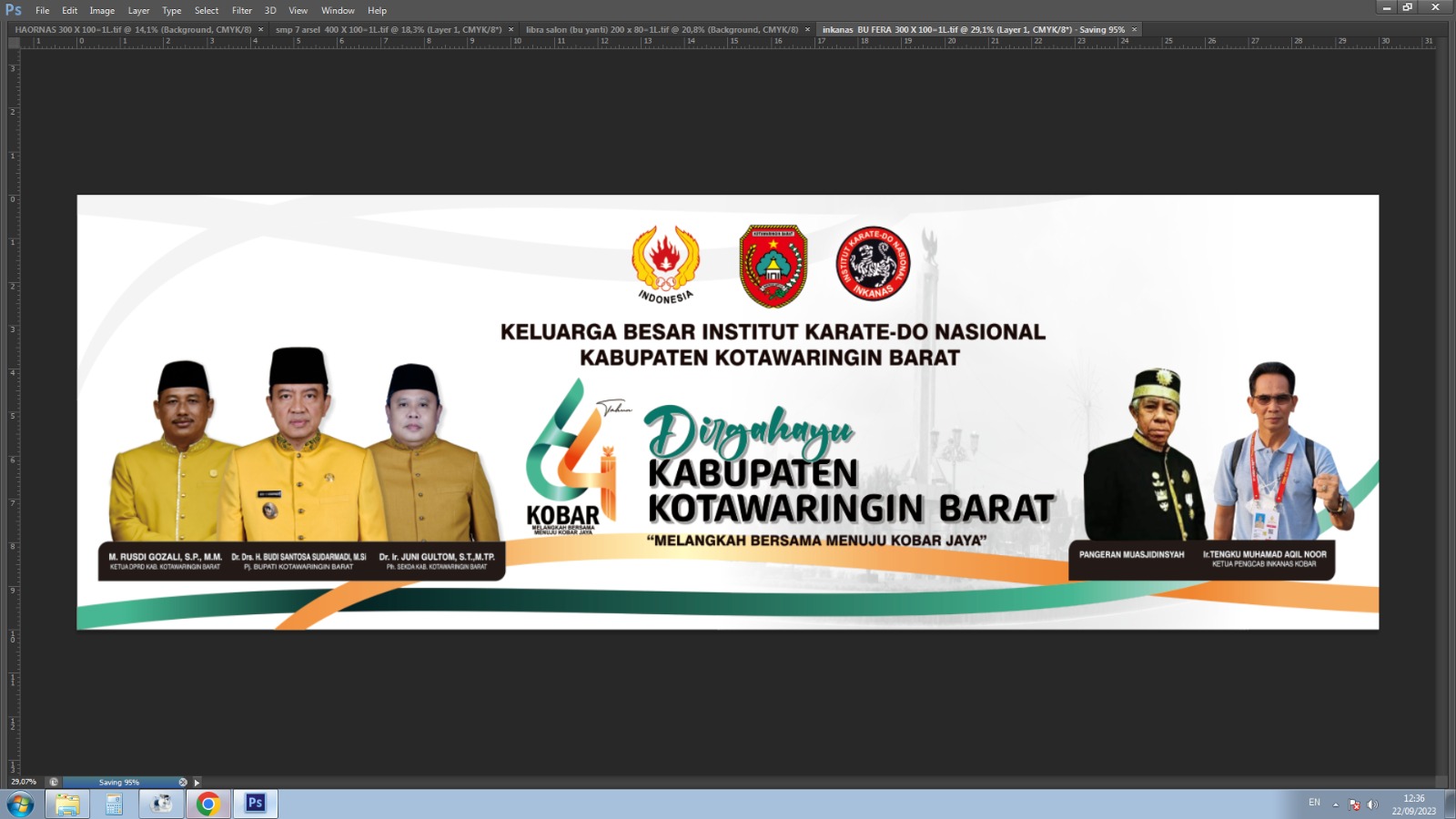Close the HAORNAS document tab
This screenshot has height=819, width=1456.
(261, 30)
